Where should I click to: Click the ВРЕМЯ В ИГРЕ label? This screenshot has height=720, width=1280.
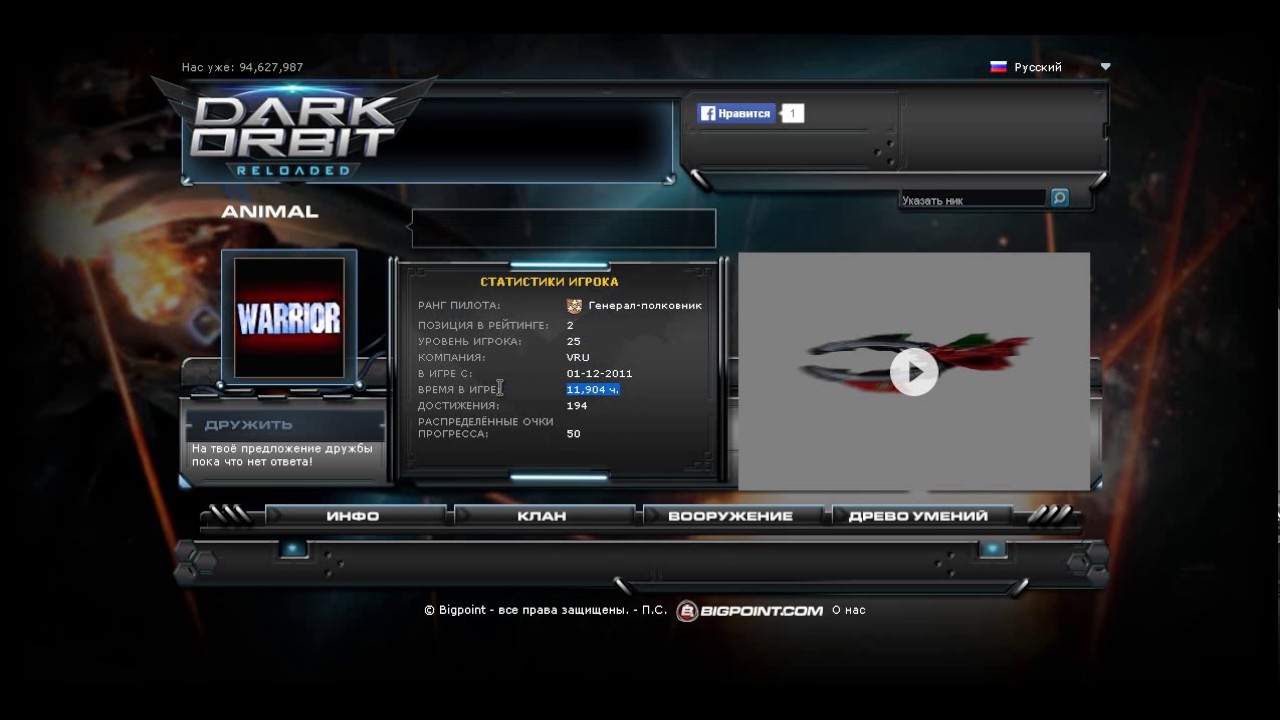[x=458, y=389]
